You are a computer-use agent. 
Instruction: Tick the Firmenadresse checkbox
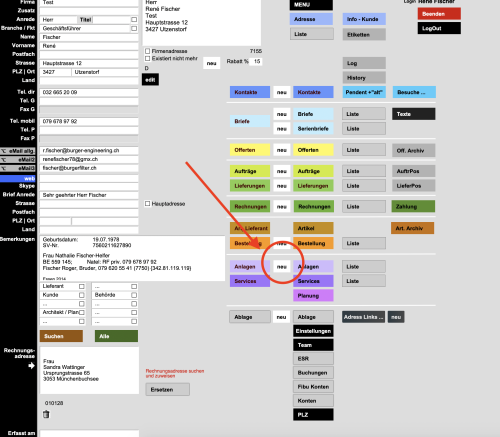pyautogui.click(x=148, y=51)
